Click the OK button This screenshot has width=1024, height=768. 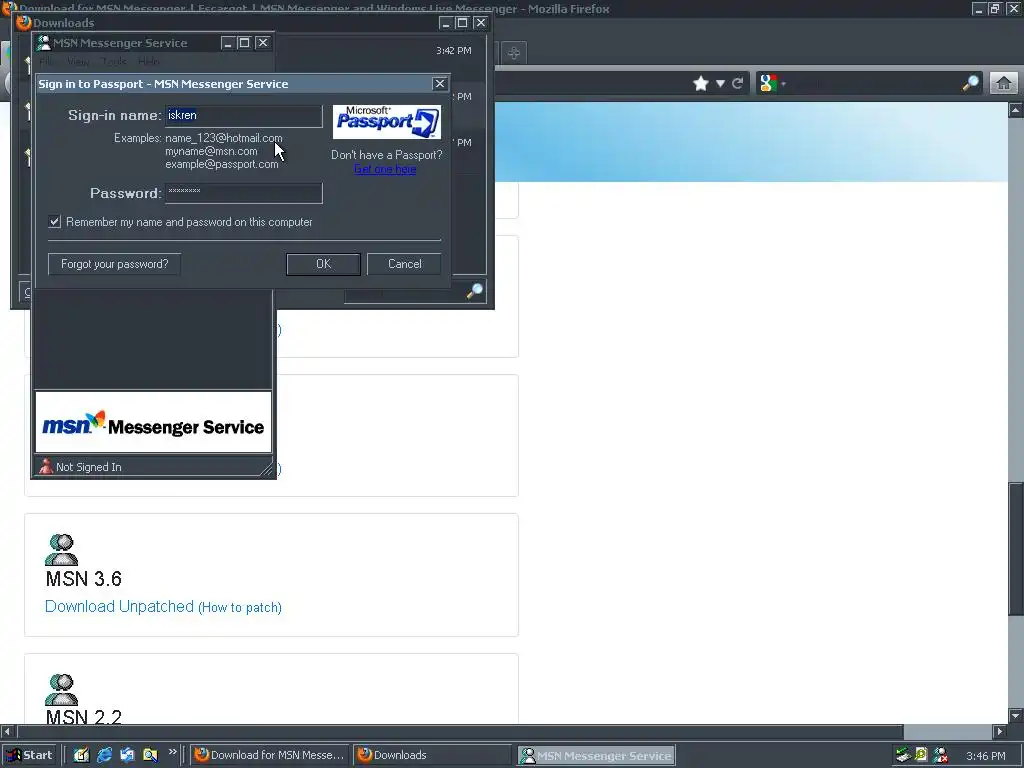[x=323, y=264]
